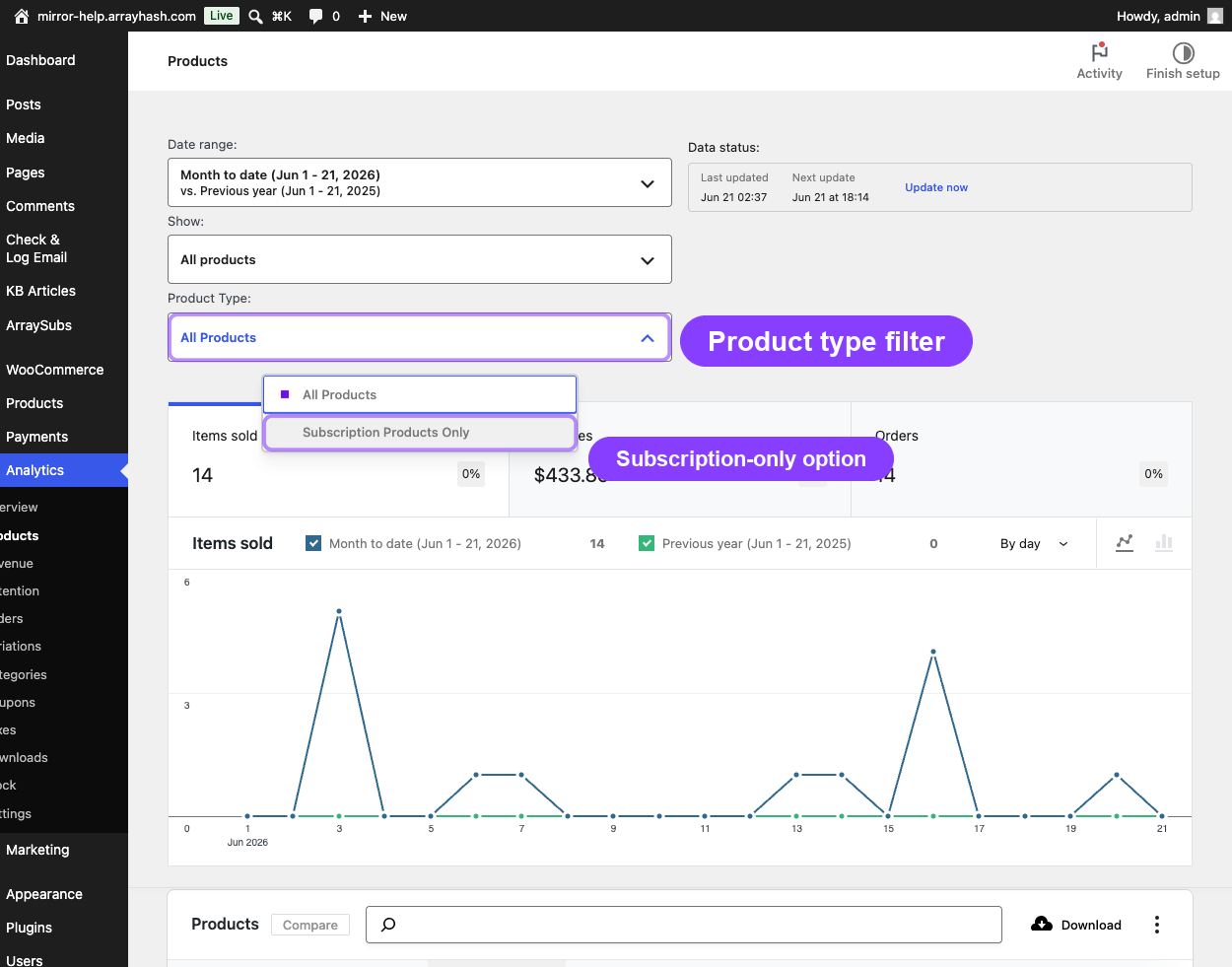Open the Products table options ellipsis menu
The height and width of the screenshot is (967, 1232).
click(1157, 925)
